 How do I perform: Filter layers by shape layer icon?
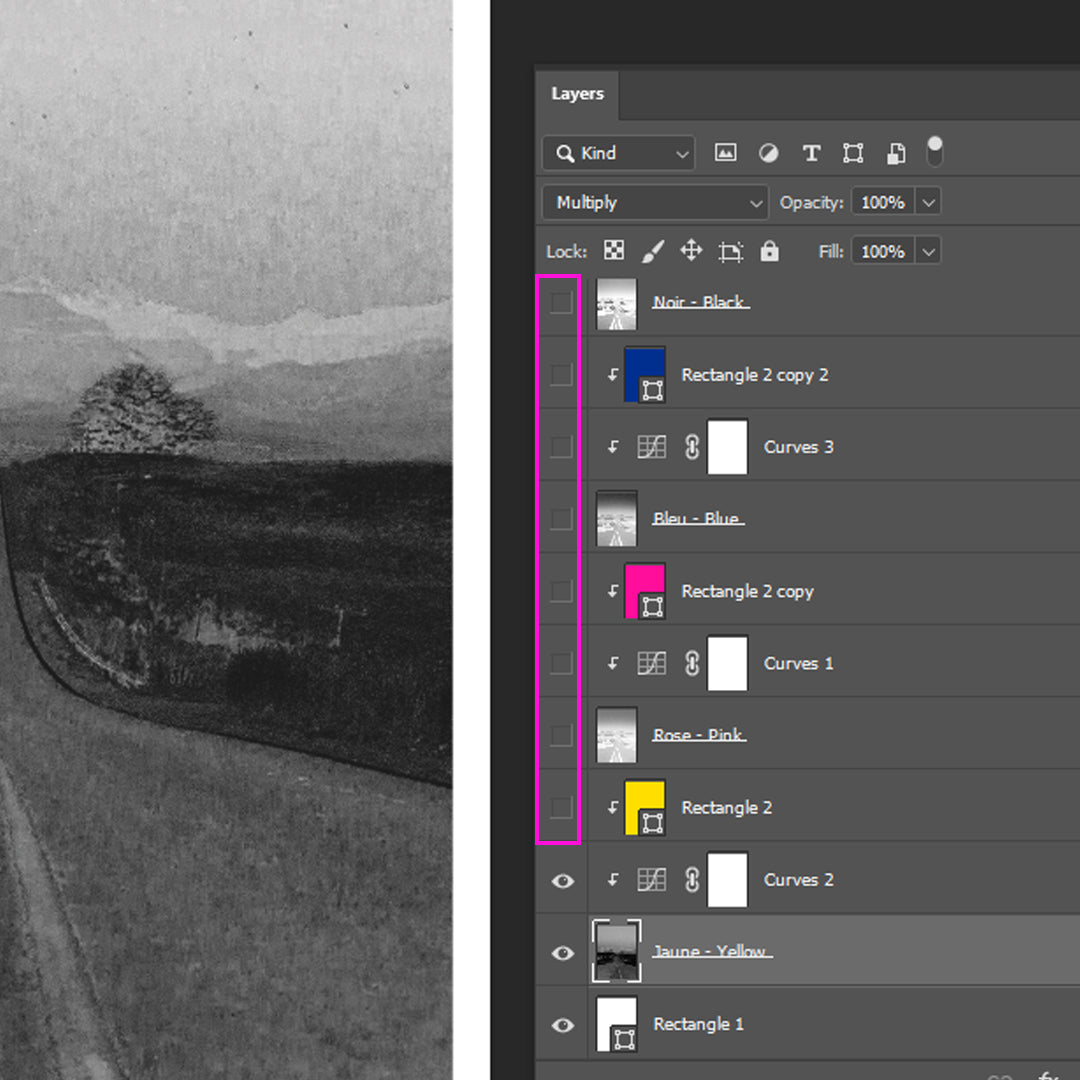[x=853, y=153]
